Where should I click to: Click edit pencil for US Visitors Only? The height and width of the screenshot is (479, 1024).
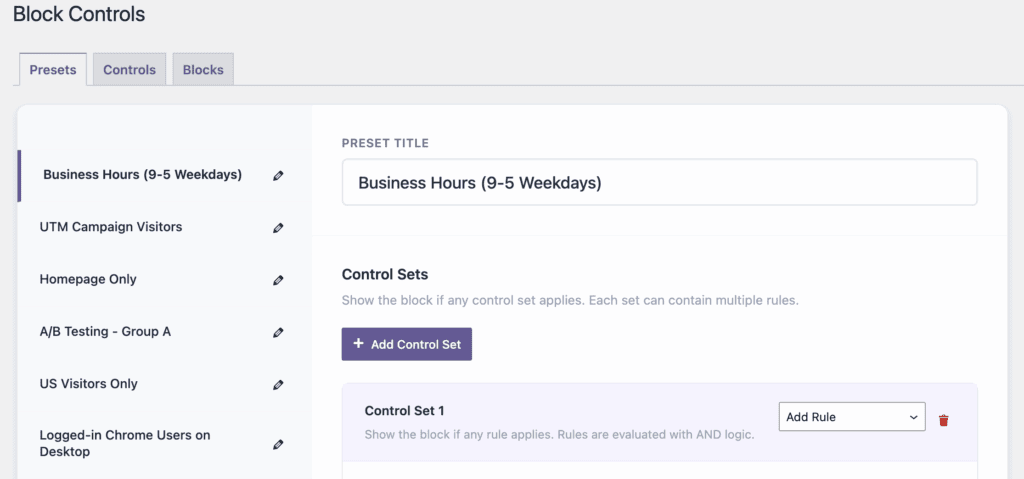pos(278,384)
